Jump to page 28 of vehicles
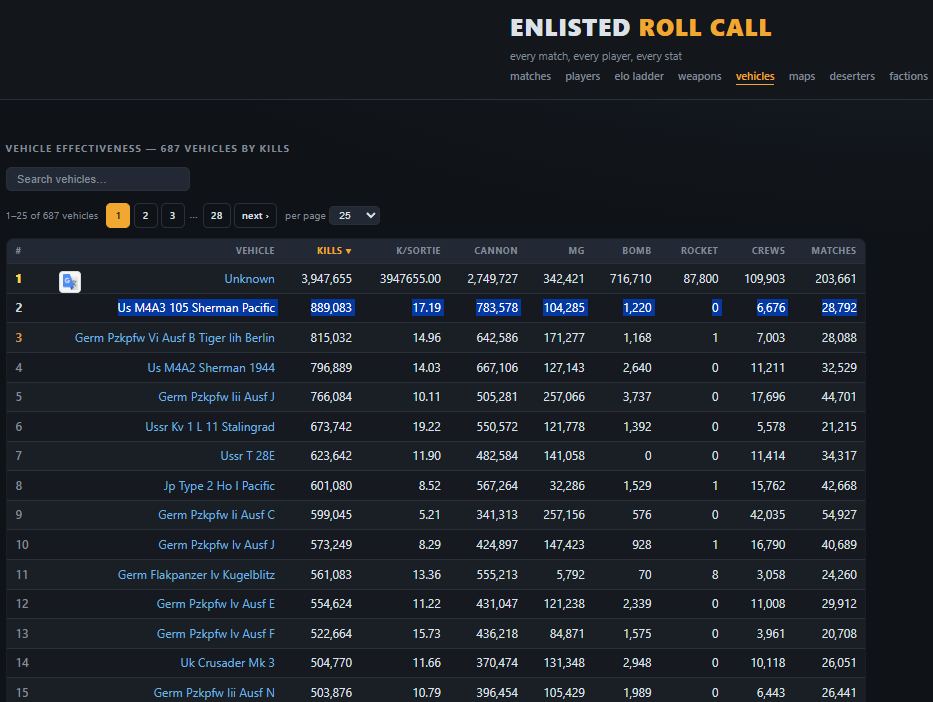Image resolution: width=933 pixels, height=702 pixels. pyautogui.click(x=217, y=215)
